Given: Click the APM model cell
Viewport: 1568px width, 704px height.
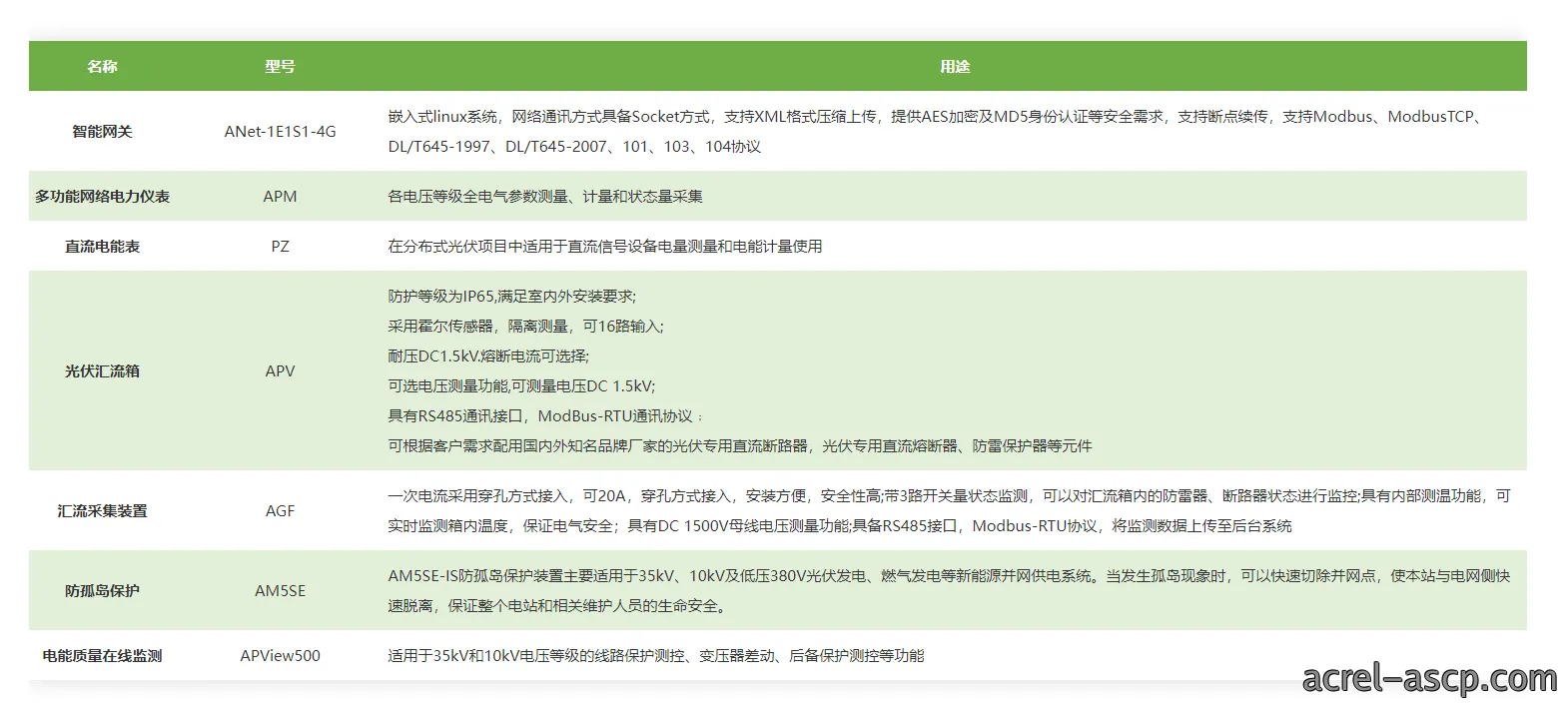Looking at the screenshot, I should click(280, 196).
